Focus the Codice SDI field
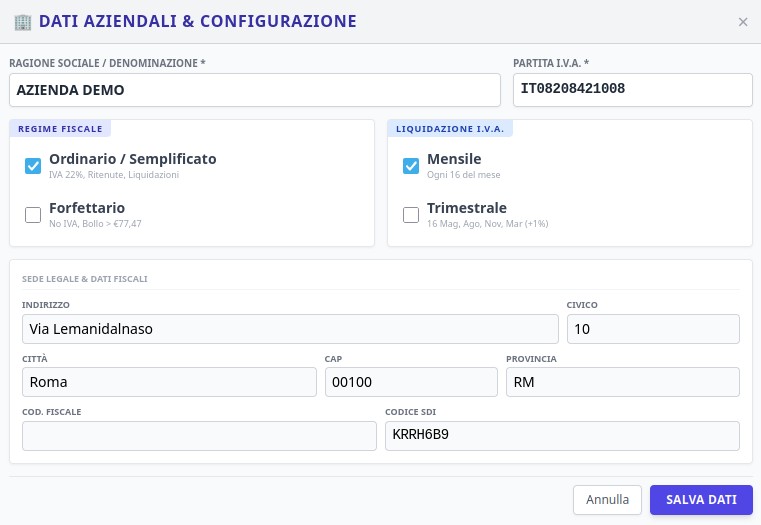 tap(561, 435)
